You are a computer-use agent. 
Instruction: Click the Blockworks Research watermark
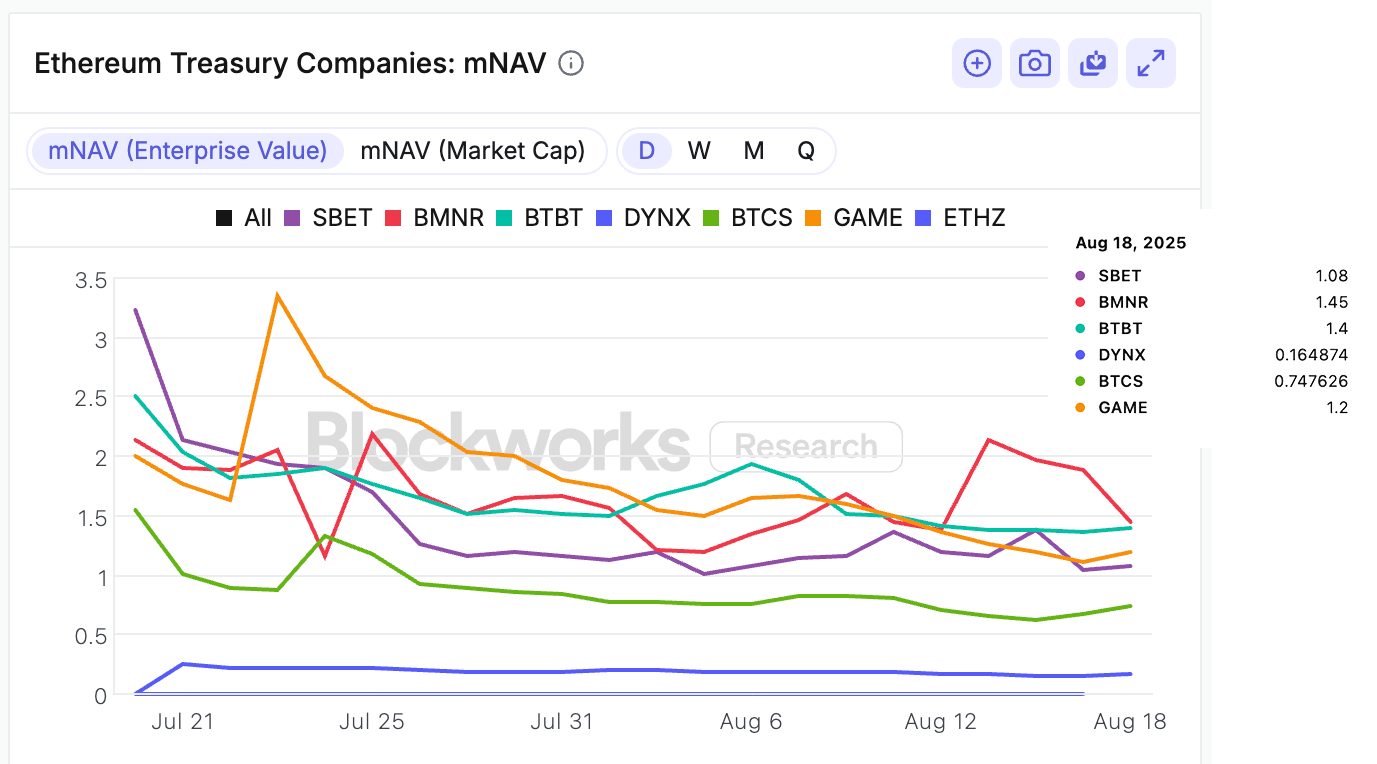click(604, 444)
